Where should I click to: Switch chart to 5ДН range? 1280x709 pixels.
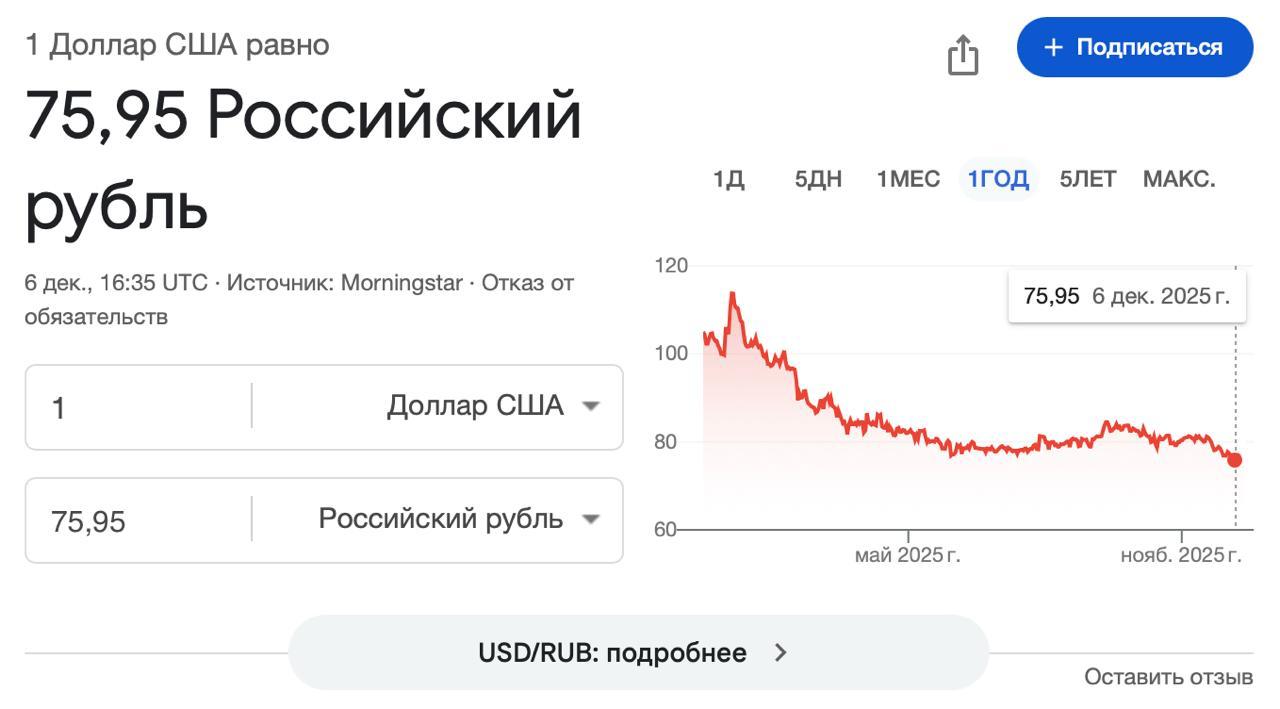coord(818,179)
